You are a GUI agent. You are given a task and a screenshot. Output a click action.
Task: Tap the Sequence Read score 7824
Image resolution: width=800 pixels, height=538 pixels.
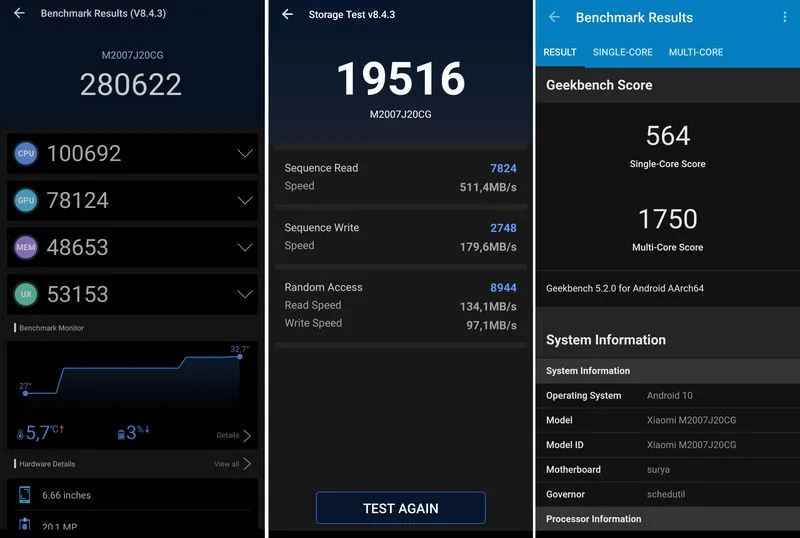[x=503, y=168]
